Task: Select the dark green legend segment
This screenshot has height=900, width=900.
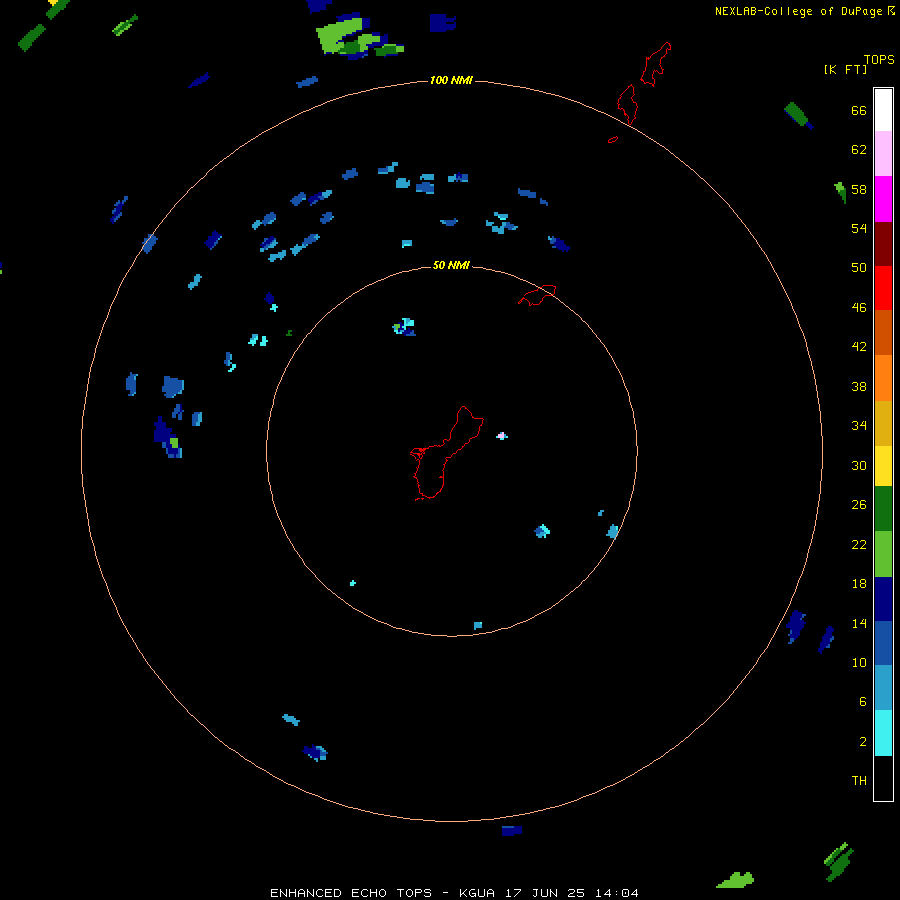Action: 883,509
